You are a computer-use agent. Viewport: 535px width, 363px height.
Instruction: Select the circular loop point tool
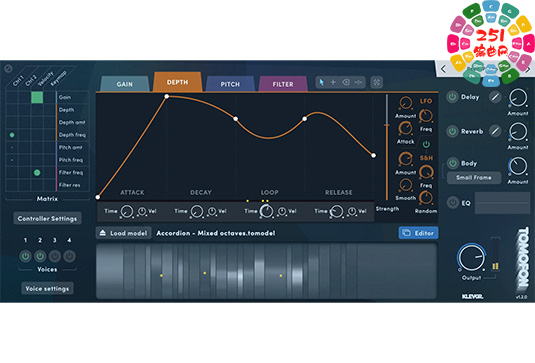click(x=346, y=82)
